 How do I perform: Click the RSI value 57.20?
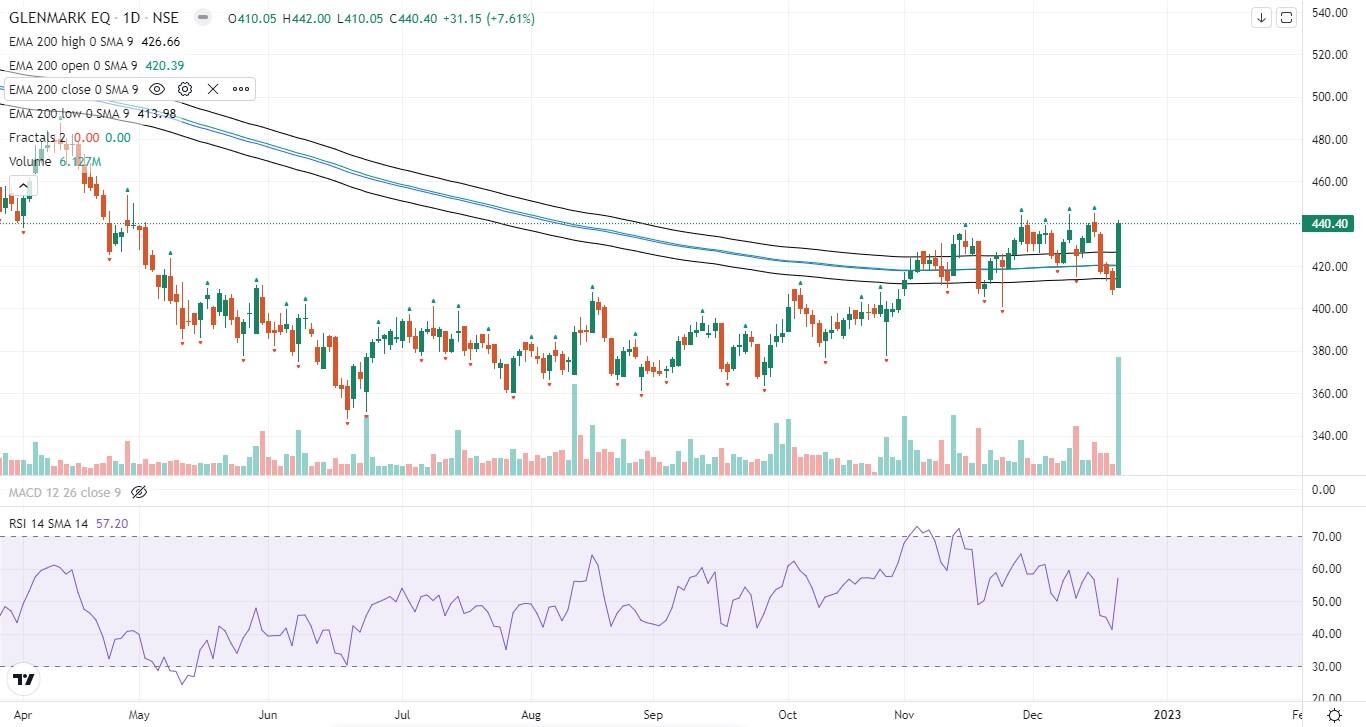pos(112,523)
